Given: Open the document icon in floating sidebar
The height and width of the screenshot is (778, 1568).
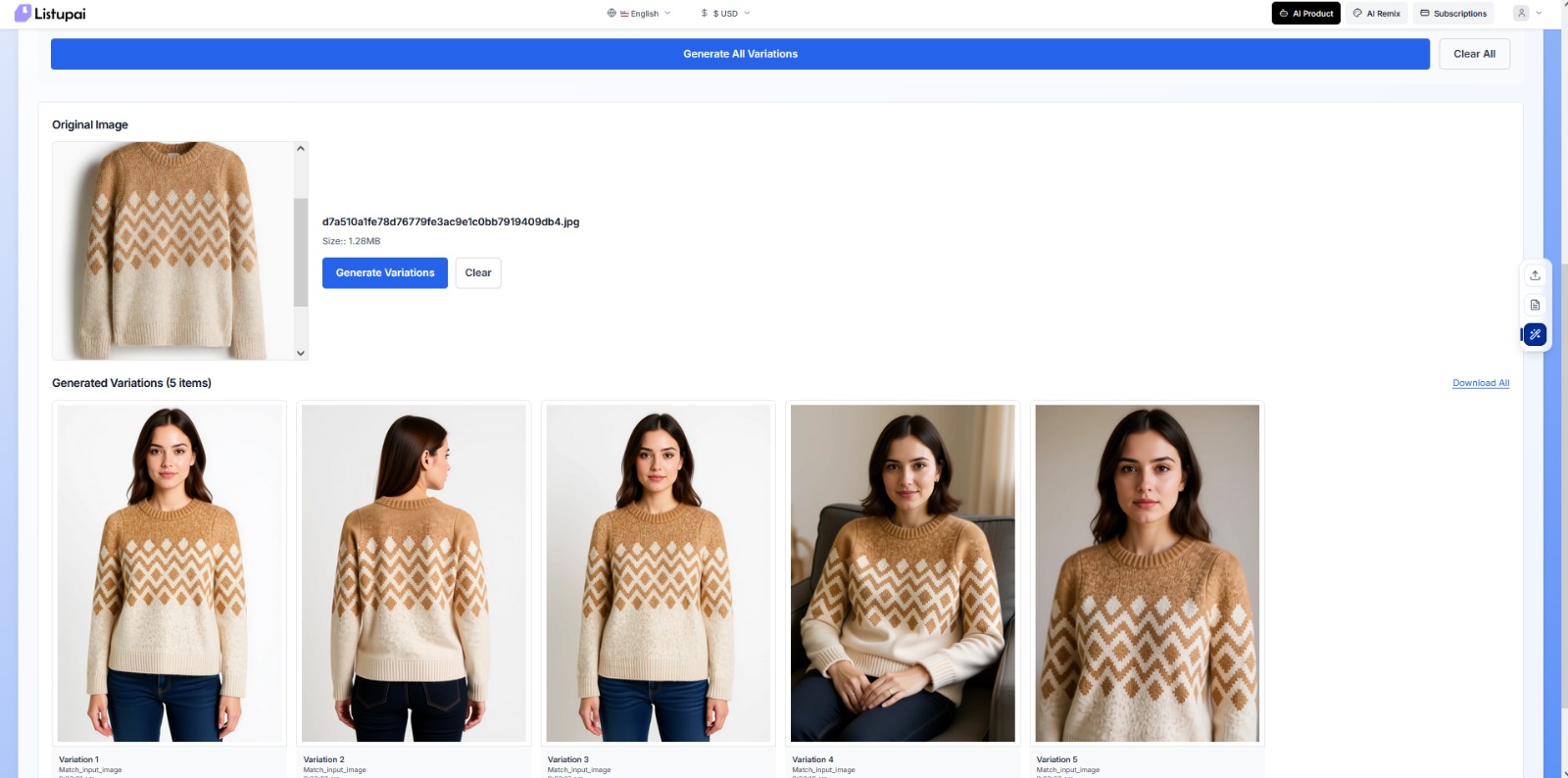Looking at the screenshot, I should (1535, 305).
